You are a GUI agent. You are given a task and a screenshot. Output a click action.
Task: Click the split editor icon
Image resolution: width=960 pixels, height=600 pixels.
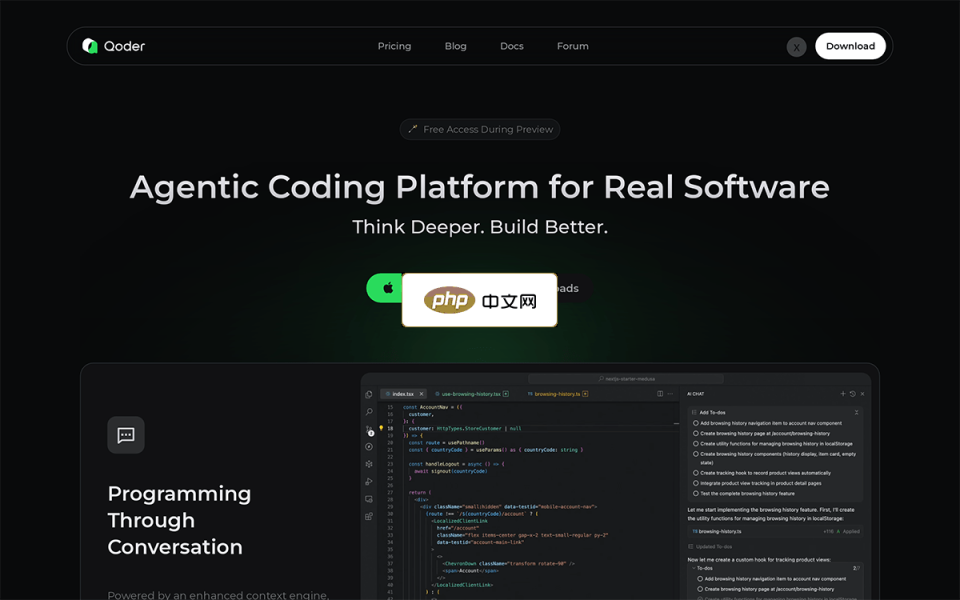[660, 394]
